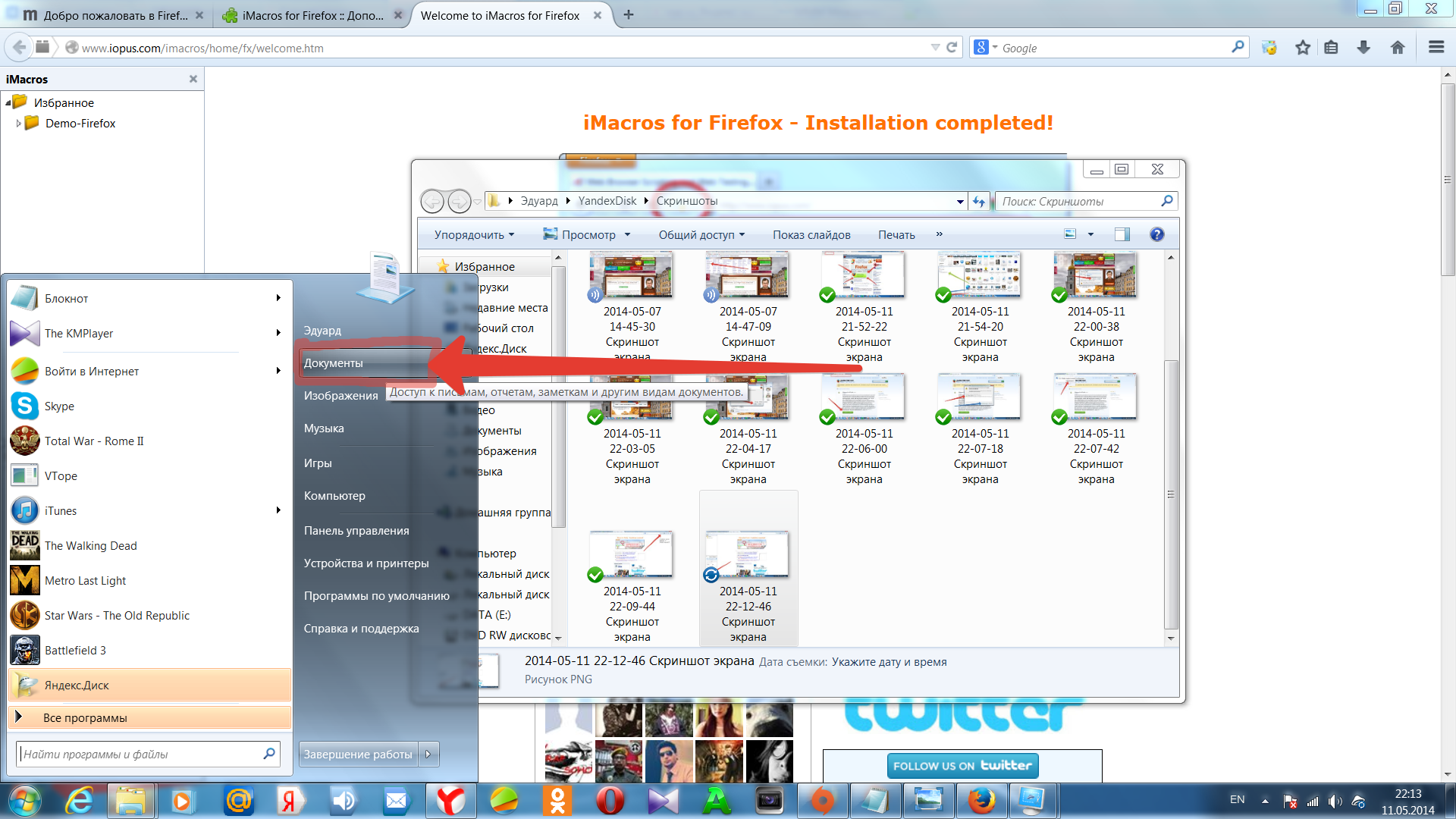This screenshot has width=1456, height=819.
Task: Click the Завершение работы button
Action: click(x=358, y=754)
